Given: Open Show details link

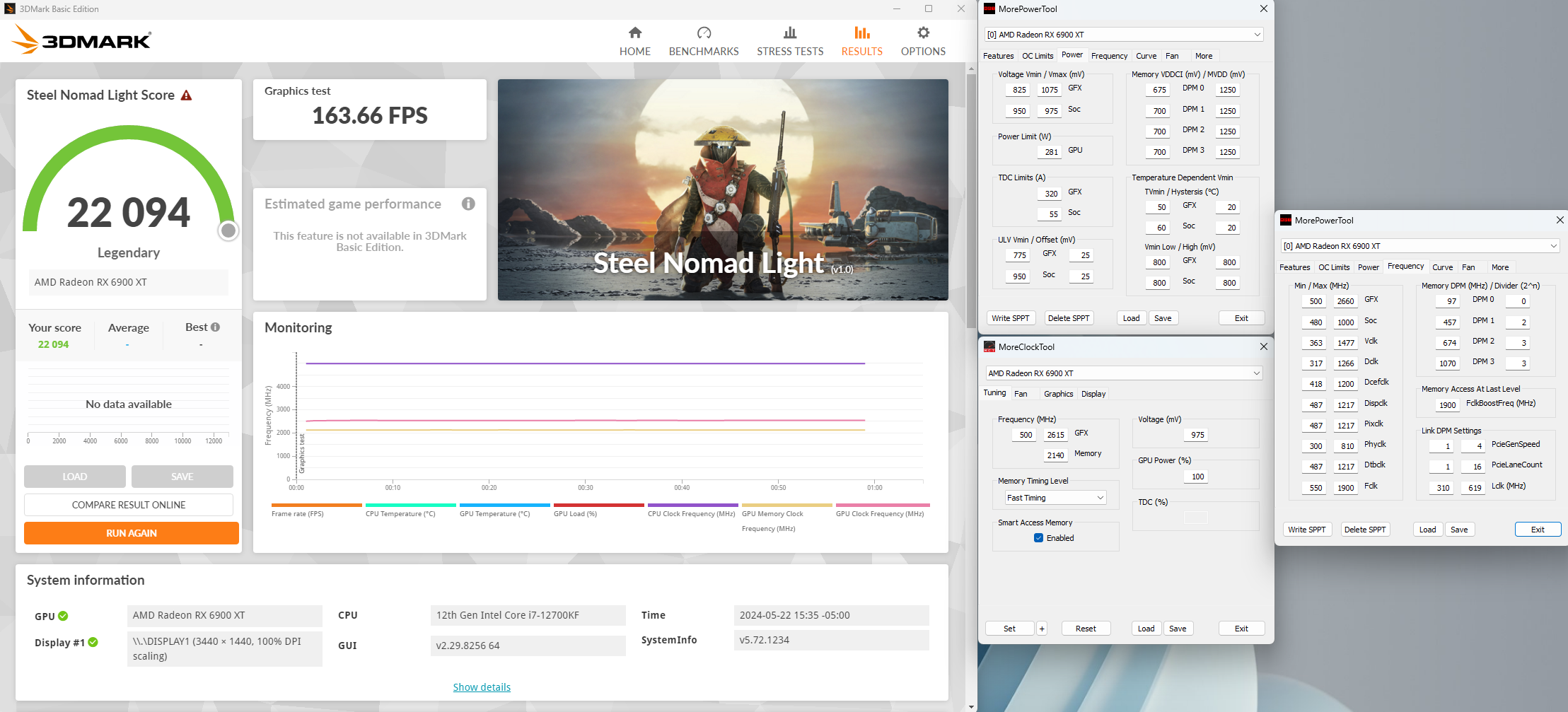Looking at the screenshot, I should (x=481, y=687).
